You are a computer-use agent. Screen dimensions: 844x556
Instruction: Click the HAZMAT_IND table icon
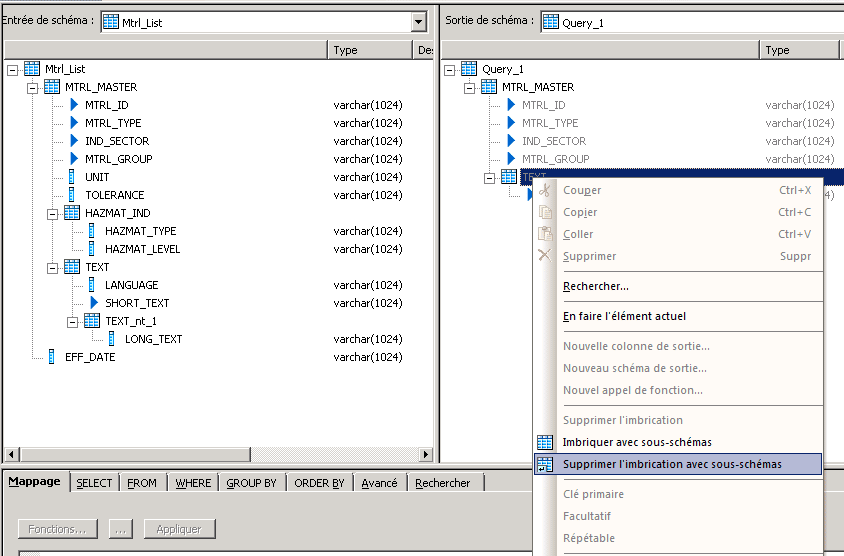pyautogui.click(x=72, y=213)
